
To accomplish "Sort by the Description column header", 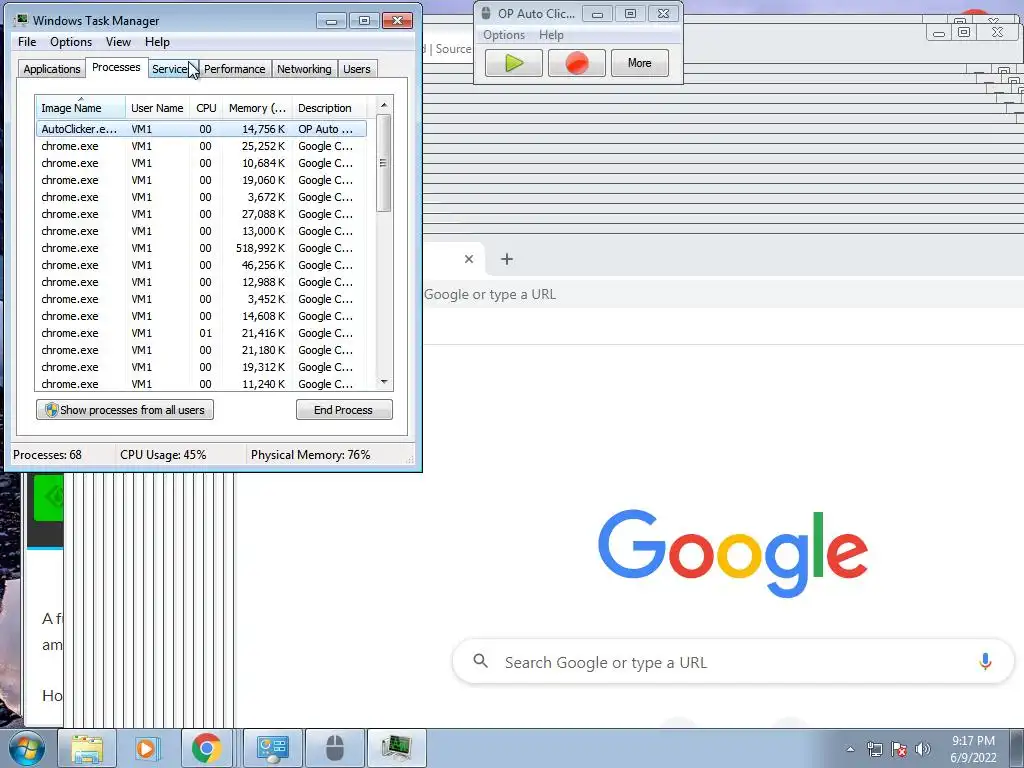I will [x=329, y=108].
